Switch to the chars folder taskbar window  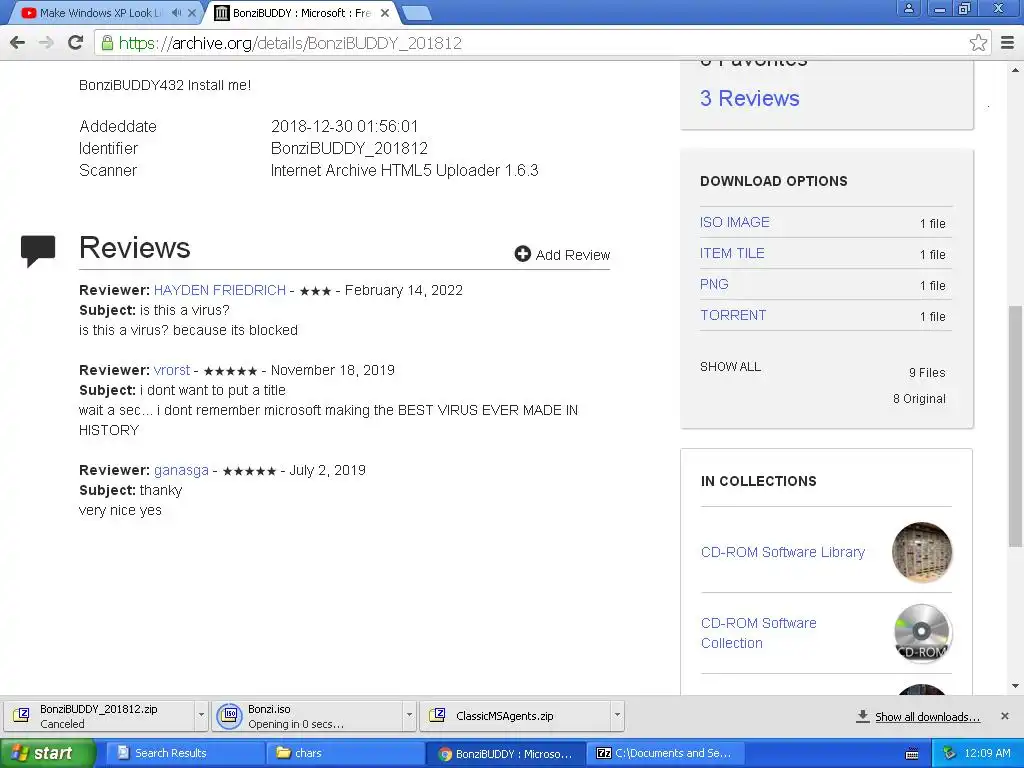click(345, 753)
